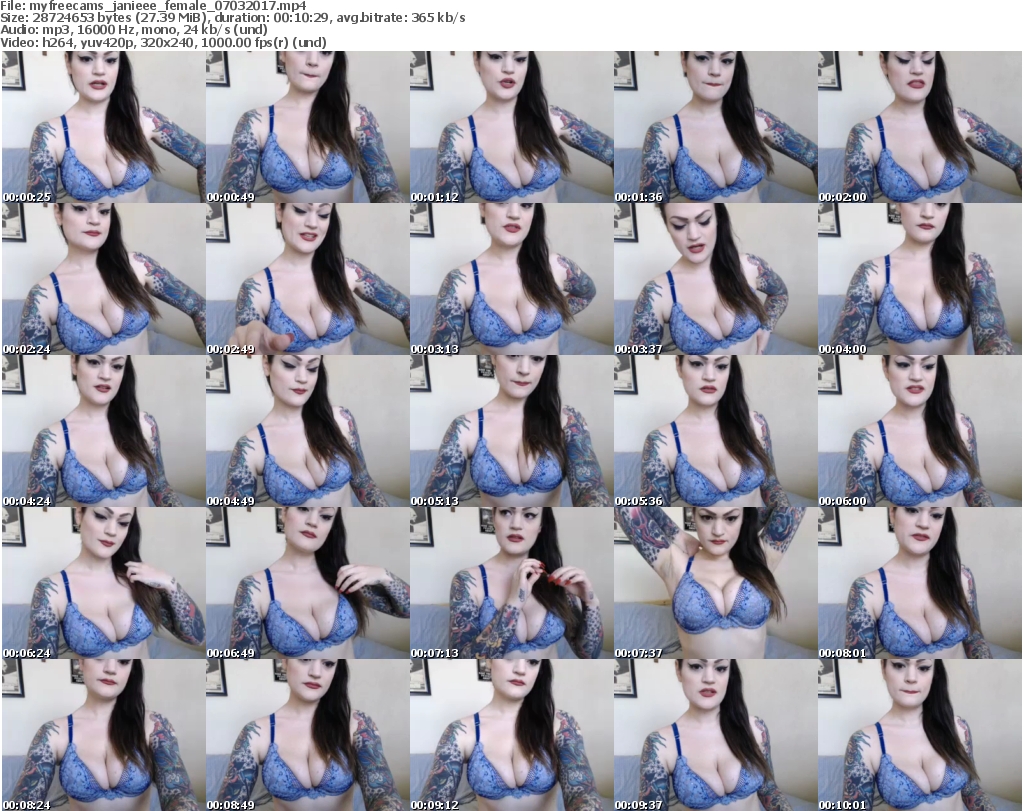Click the "File:" name line in header
Viewport: 1024px width, 811px height.
[x=153, y=6]
